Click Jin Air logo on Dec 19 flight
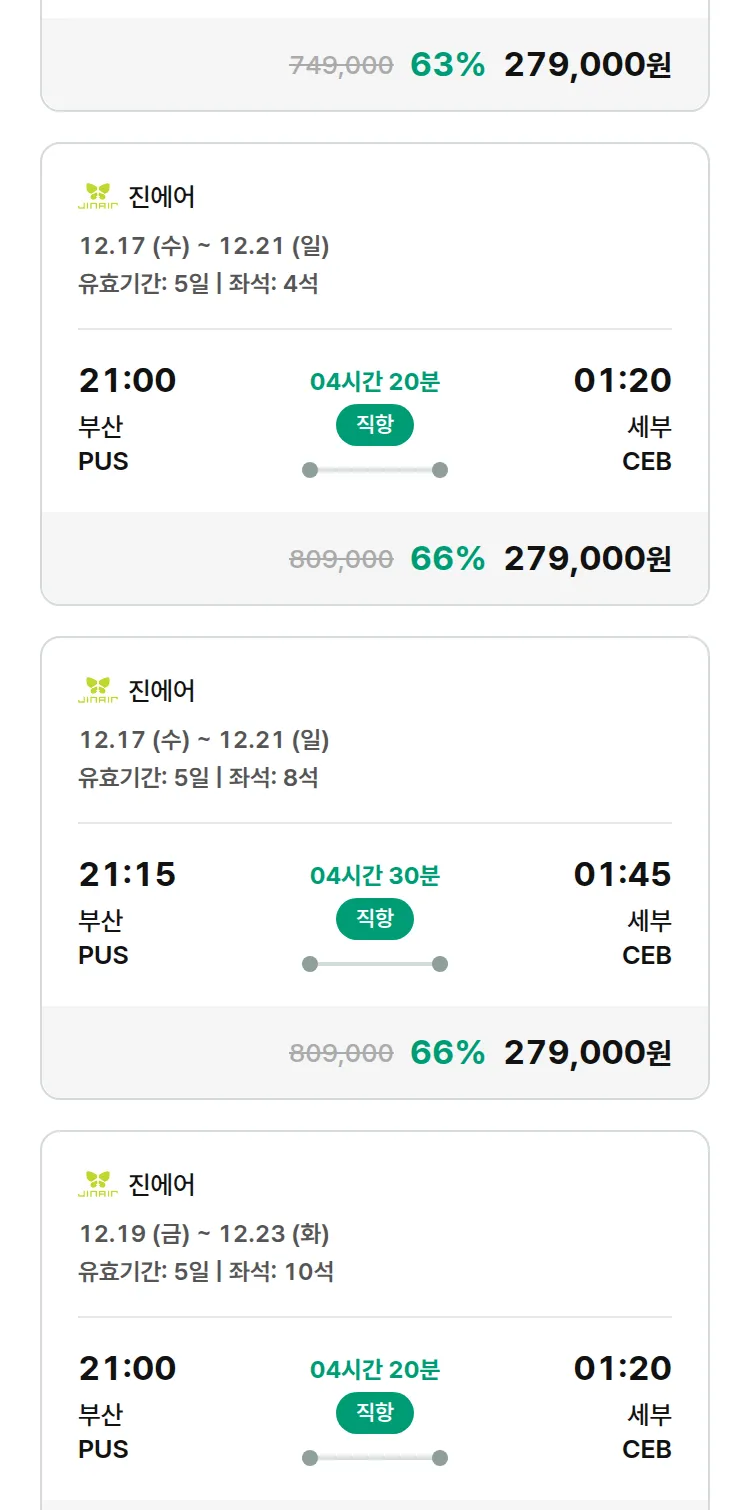The image size is (750, 1510). (x=98, y=1184)
